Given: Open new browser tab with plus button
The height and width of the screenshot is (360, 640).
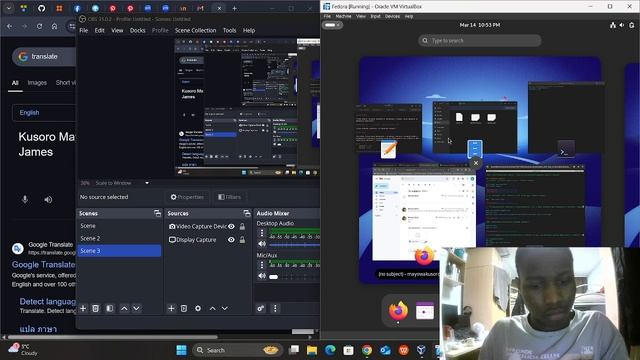Looking at the screenshot, I should pos(235,8).
